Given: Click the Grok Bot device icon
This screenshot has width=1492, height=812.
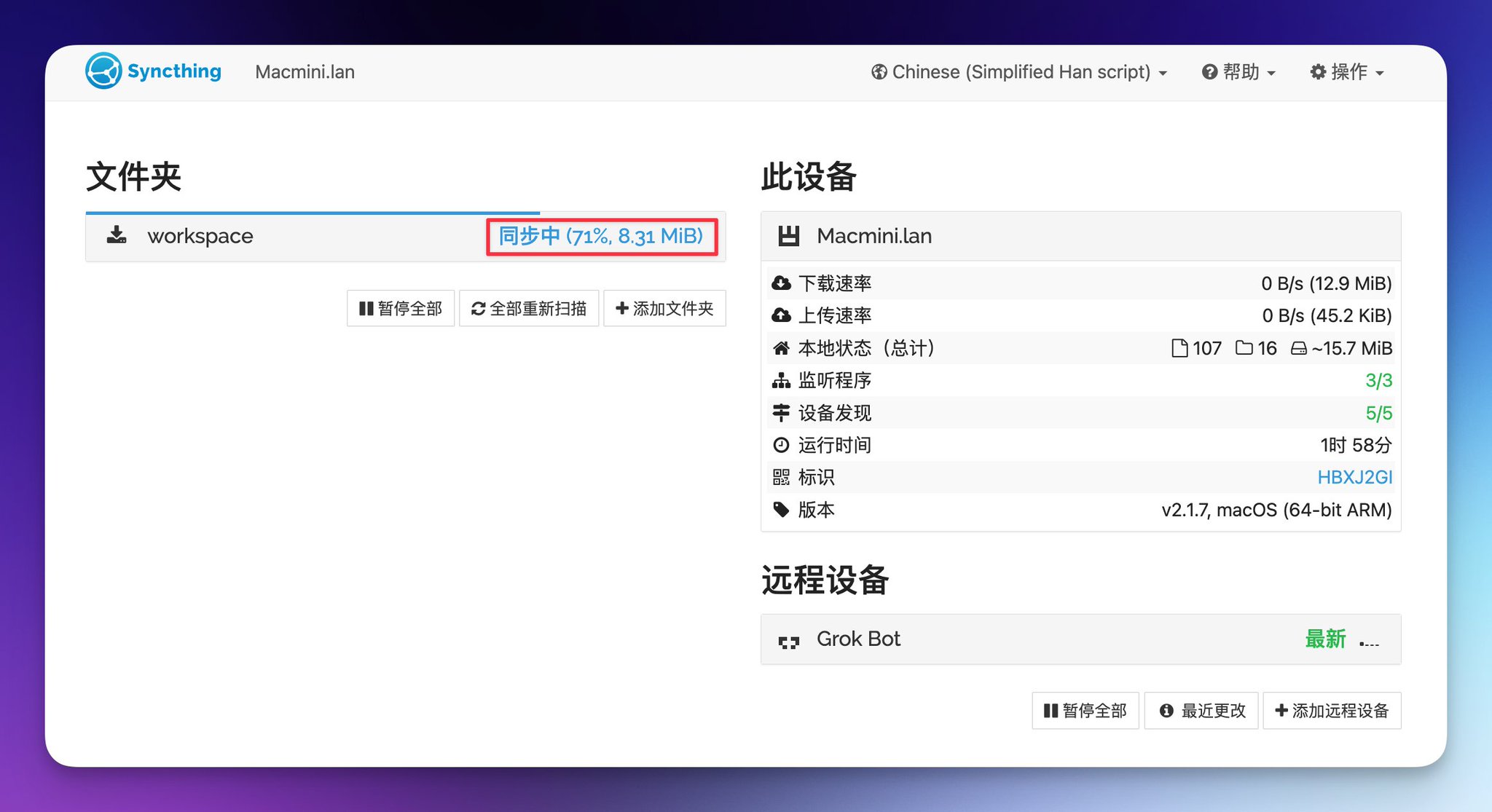Looking at the screenshot, I should pos(788,642).
